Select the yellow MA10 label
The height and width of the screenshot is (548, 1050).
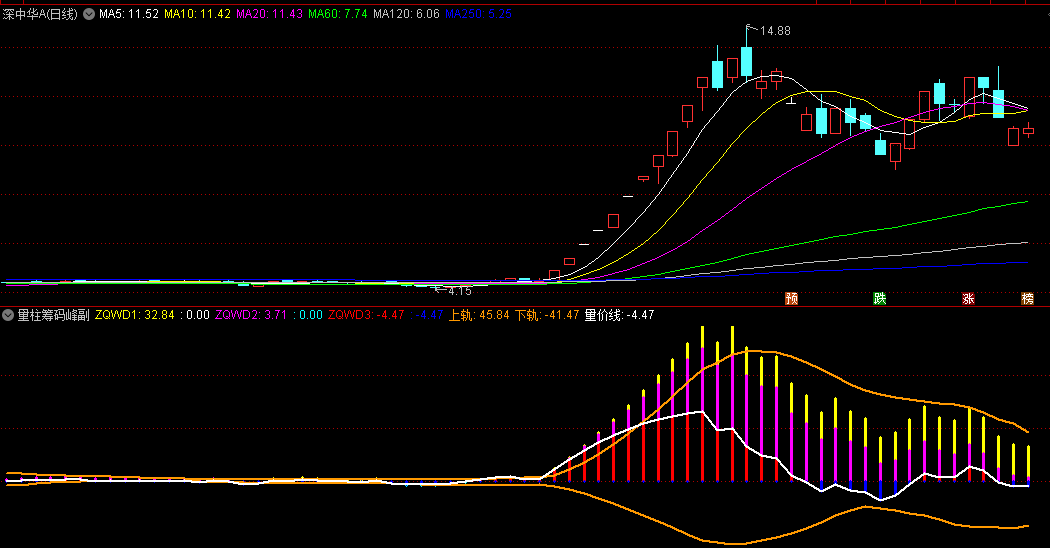click(198, 14)
